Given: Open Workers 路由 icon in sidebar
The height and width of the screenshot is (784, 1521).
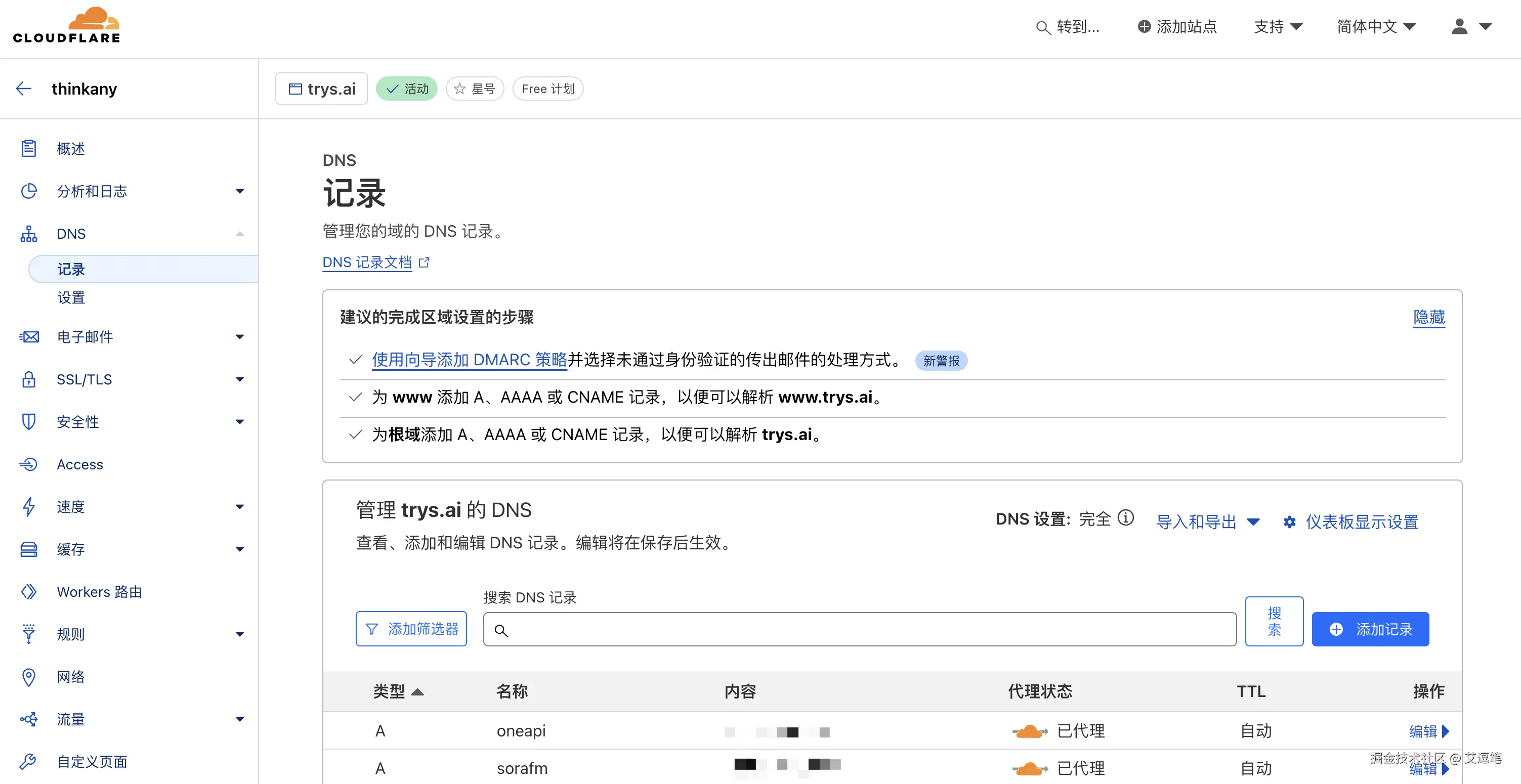Looking at the screenshot, I should coord(28,592).
